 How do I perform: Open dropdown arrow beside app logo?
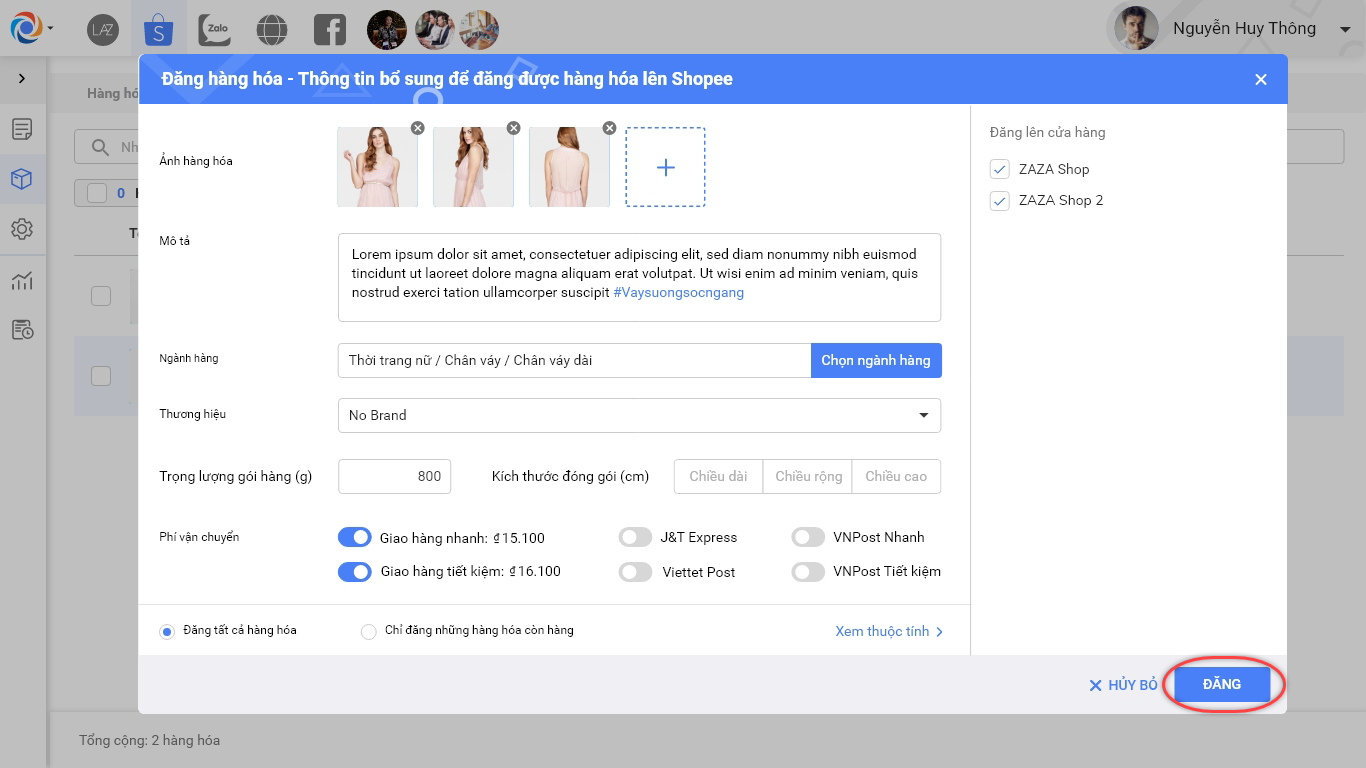point(50,29)
